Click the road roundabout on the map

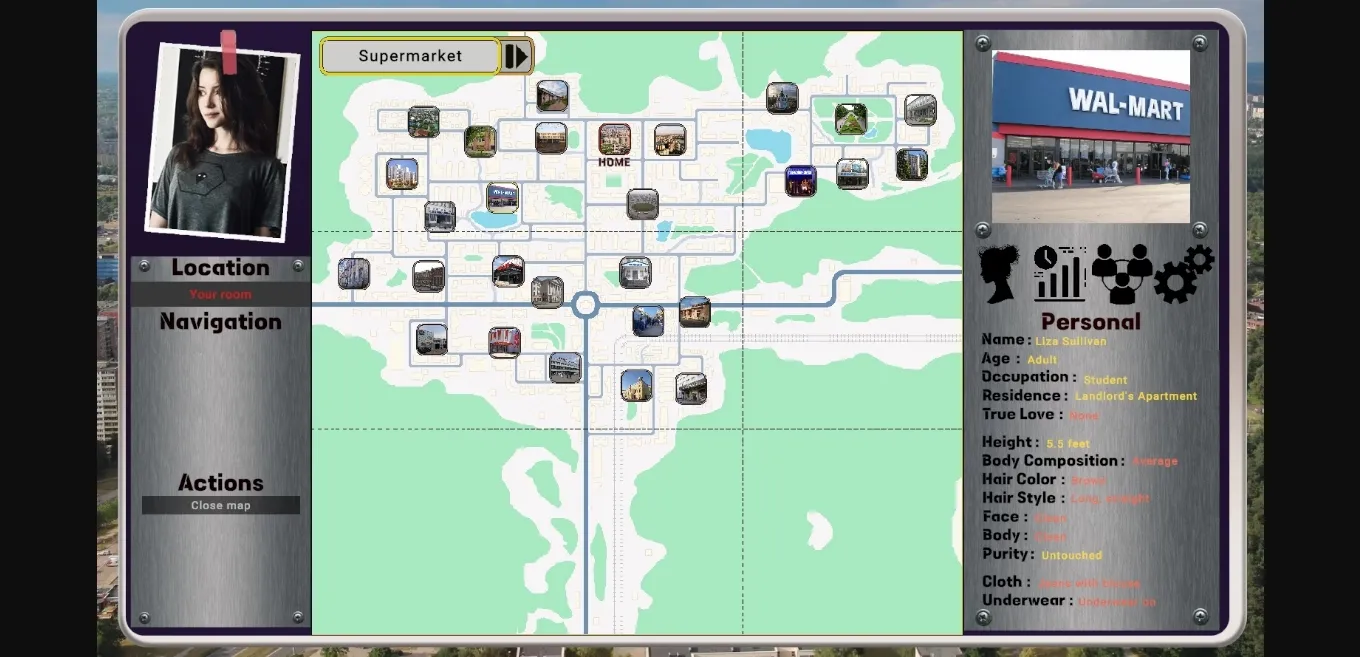pyautogui.click(x=586, y=305)
